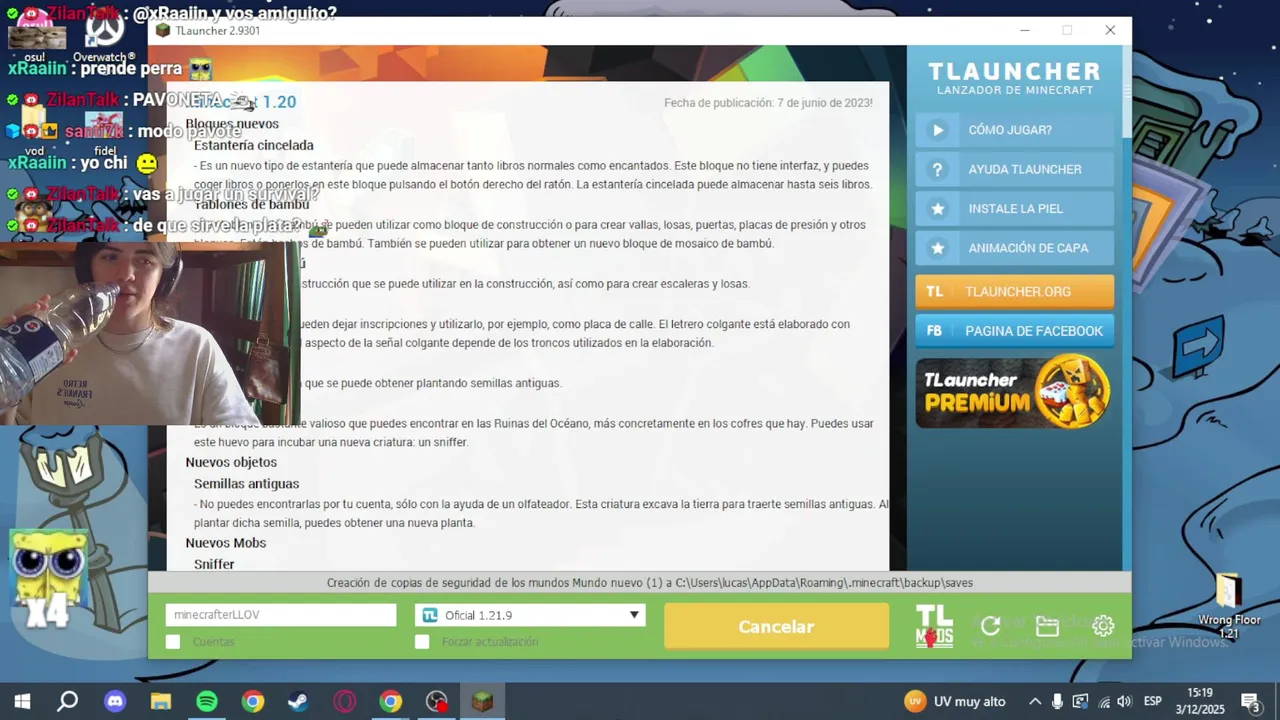The image size is (1280, 720).
Task: Click the username field minecrafterLLOV
Action: click(281, 615)
